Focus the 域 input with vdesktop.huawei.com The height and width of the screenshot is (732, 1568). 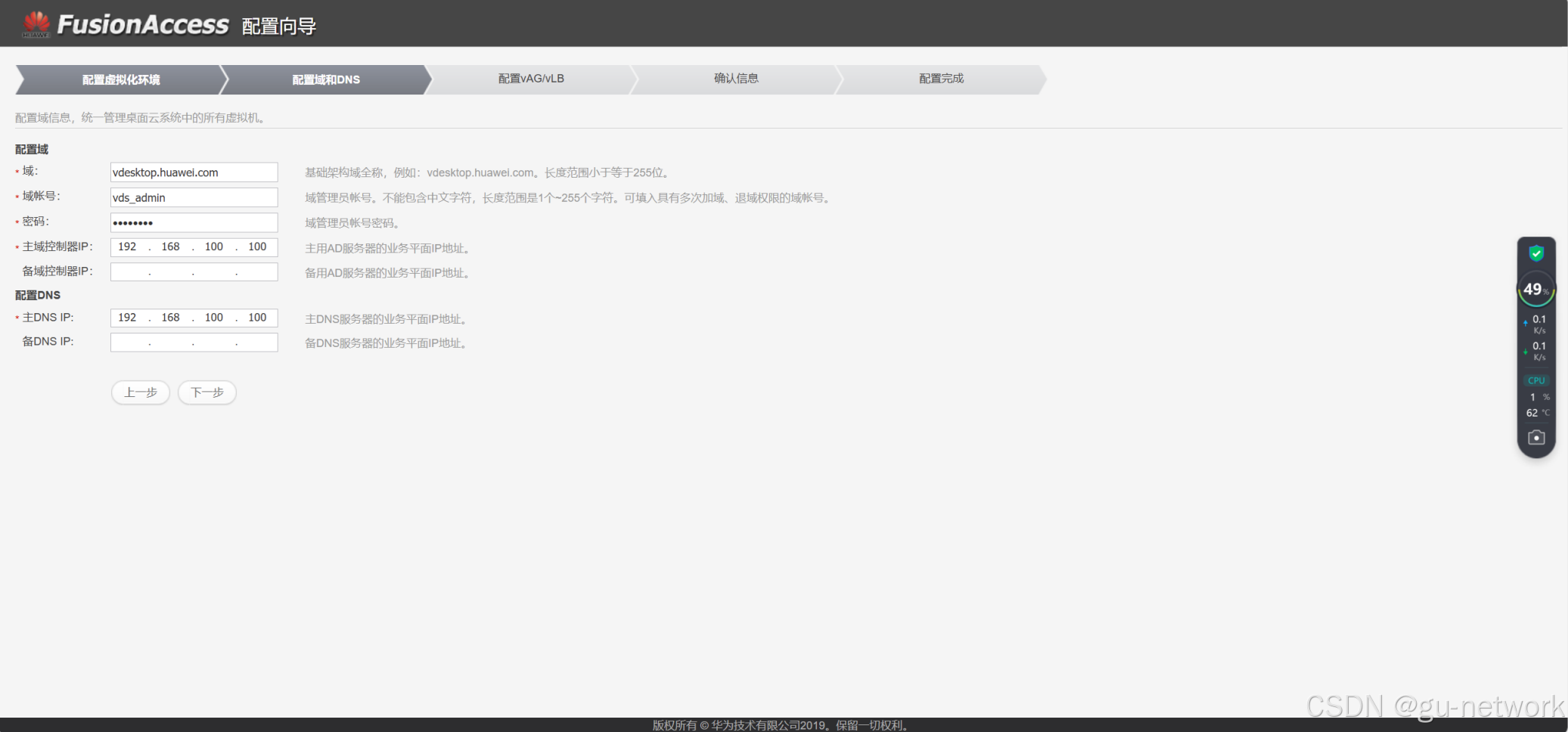(x=194, y=172)
